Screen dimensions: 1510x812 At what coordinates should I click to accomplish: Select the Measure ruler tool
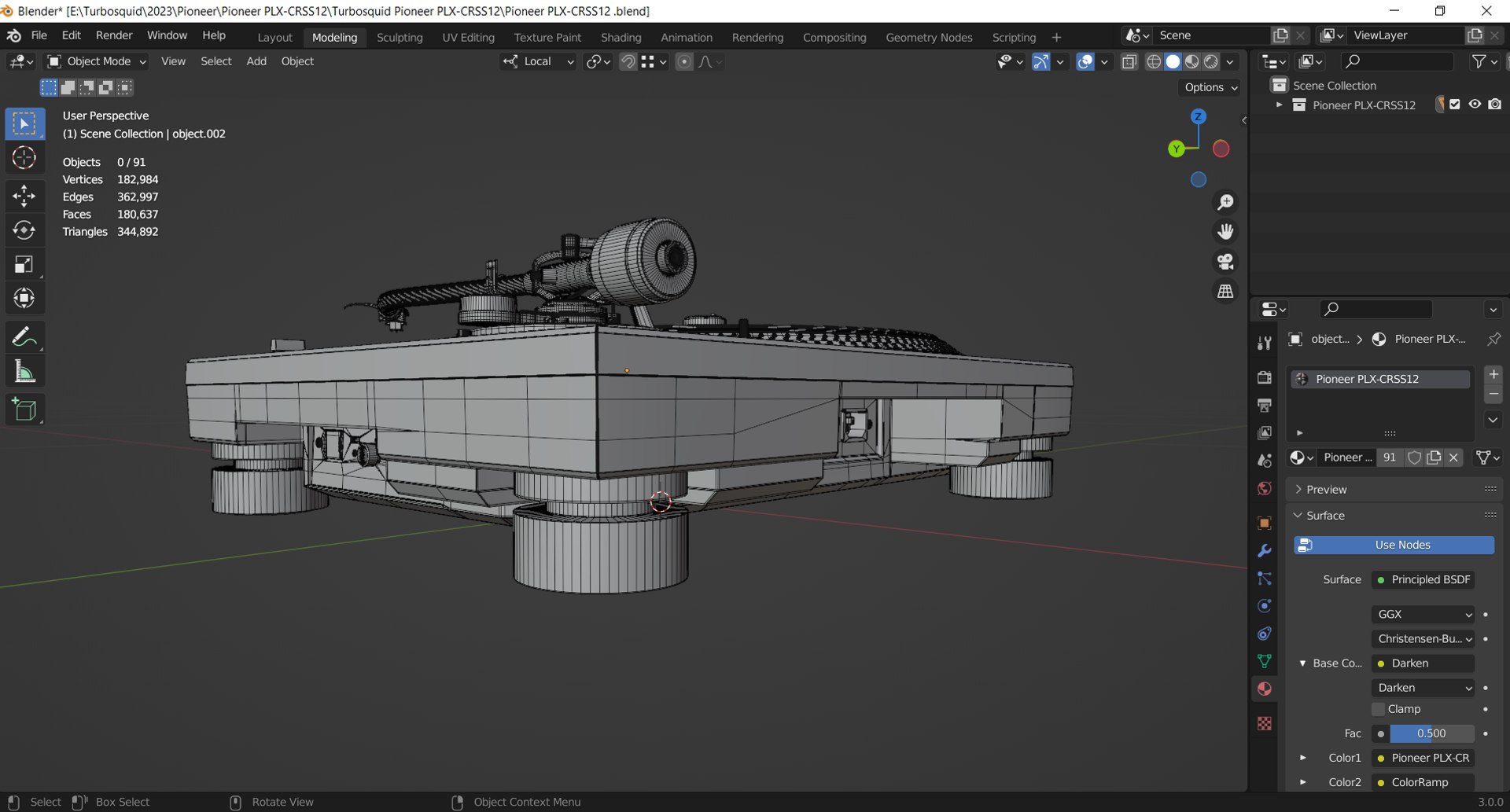[24, 372]
